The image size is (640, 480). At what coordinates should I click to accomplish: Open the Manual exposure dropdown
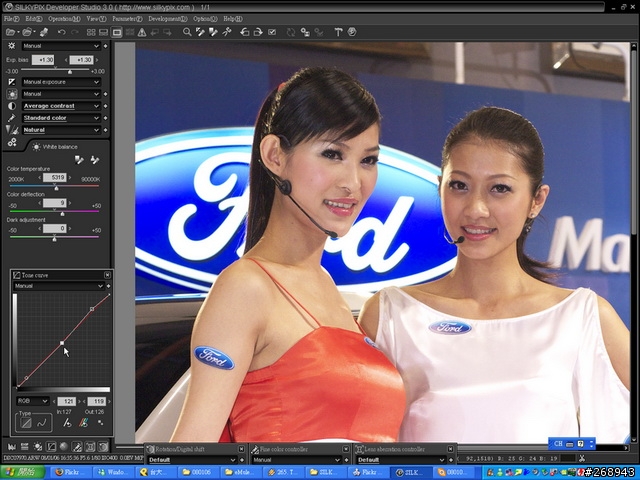point(61,82)
